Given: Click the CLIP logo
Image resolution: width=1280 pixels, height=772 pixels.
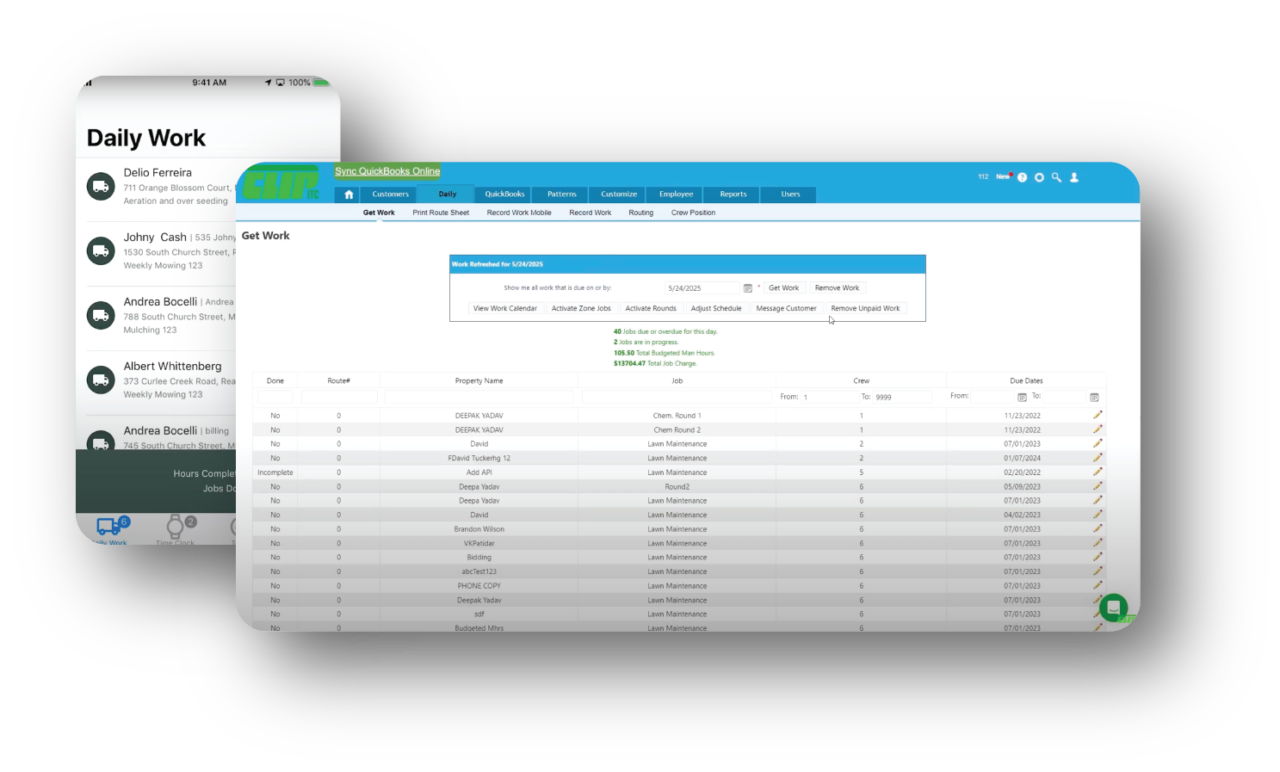Looking at the screenshot, I should pos(282,180).
